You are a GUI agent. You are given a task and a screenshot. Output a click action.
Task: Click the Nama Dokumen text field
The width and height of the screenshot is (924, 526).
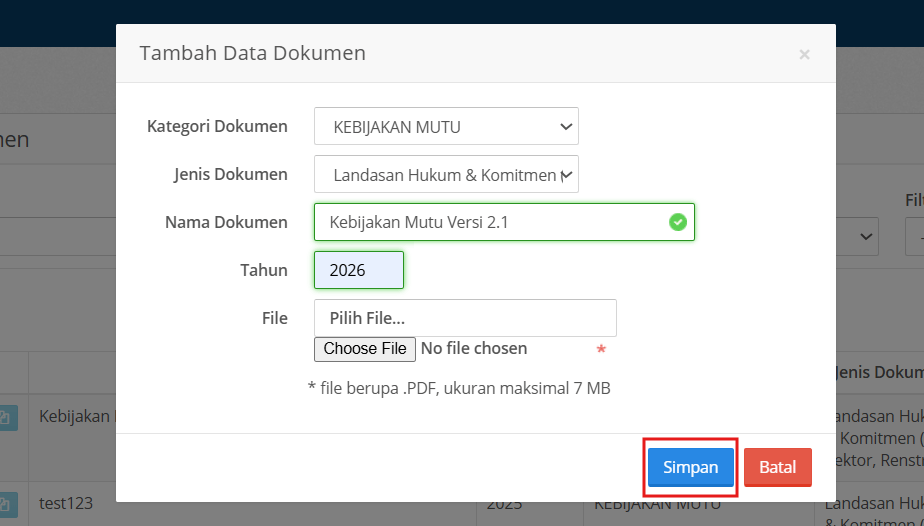[x=504, y=222]
